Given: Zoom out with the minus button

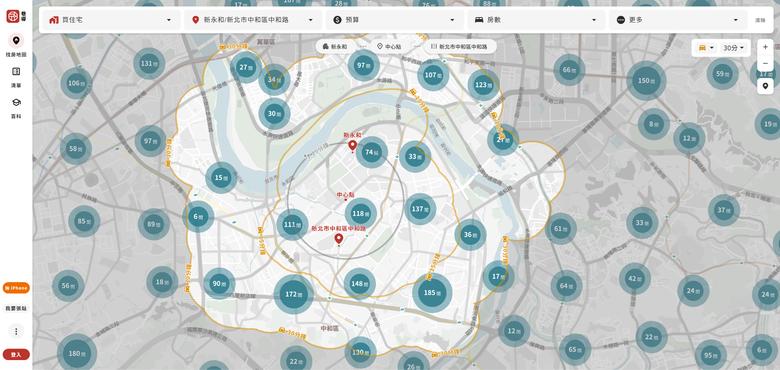Looking at the screenshot, I should [x=765, y=64].
